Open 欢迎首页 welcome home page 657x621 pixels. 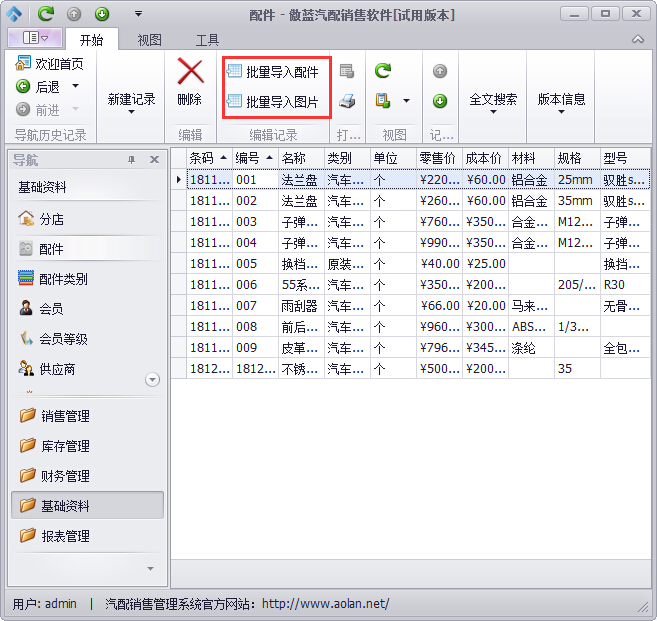click(x=50, y=64)
